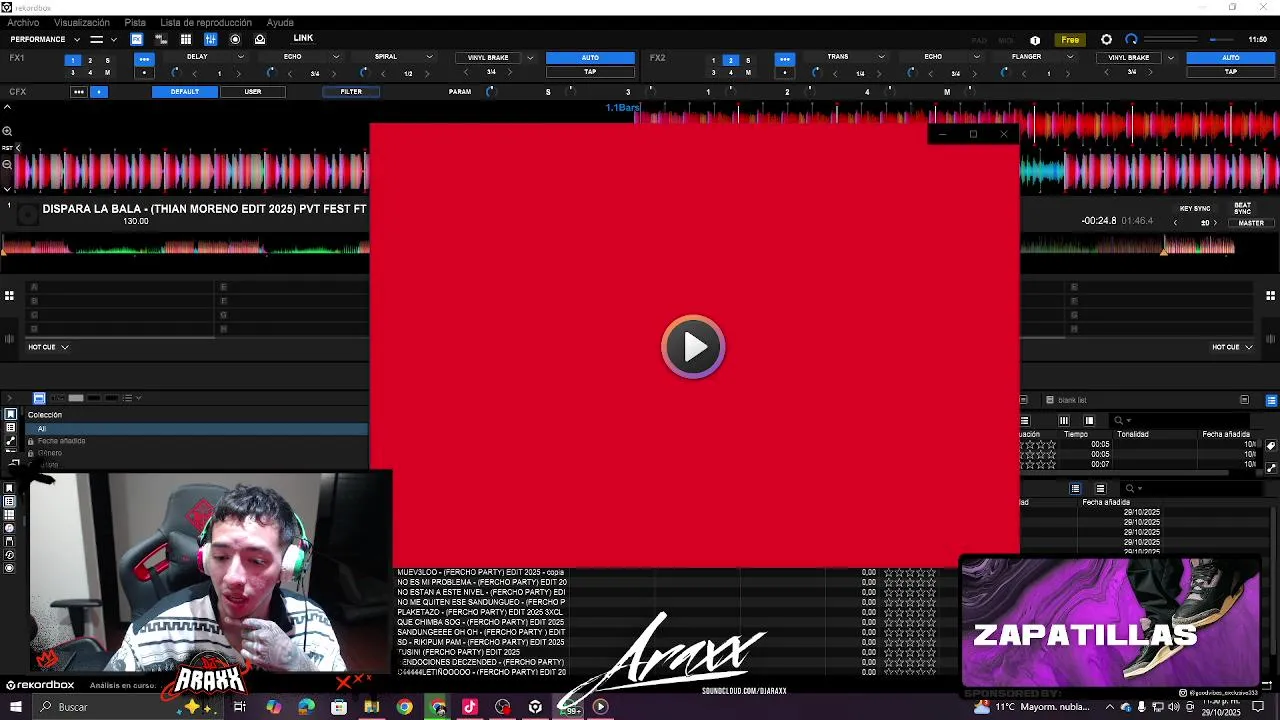1280x720 pixels.
Task: Assign FX1 to deck 2
Action: (90, 60)
